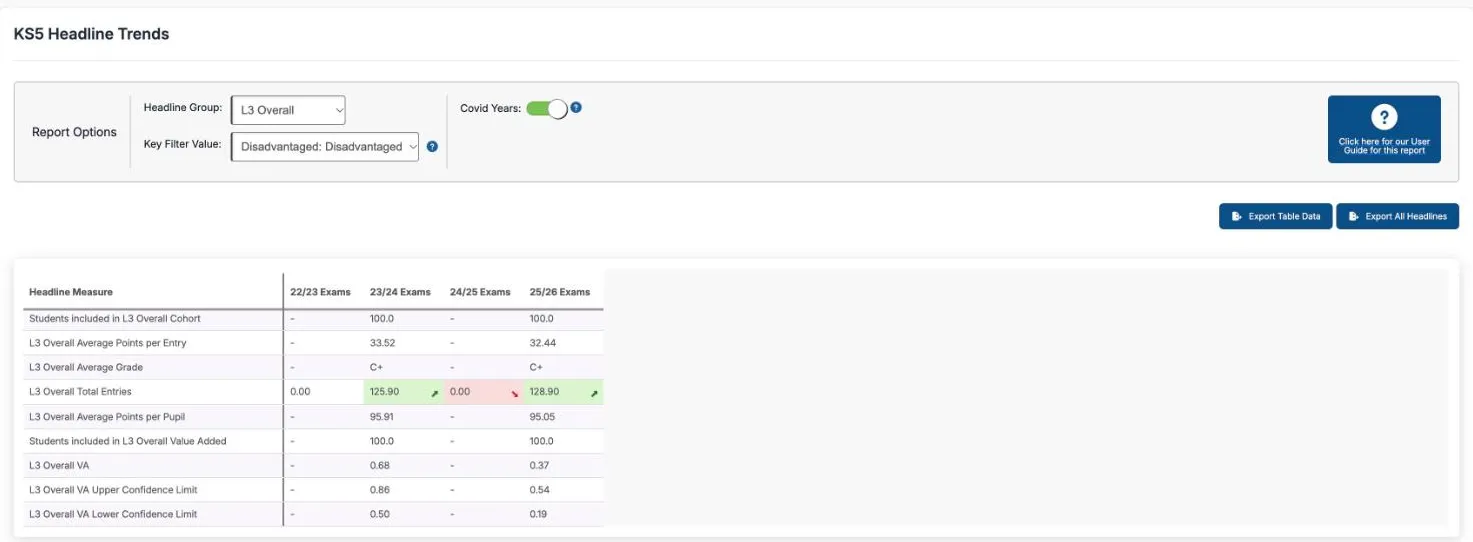This screenshot has width=1473, height=542.
Task: Open the Headline Group dropdown
Action: click(x=288, y=110)
